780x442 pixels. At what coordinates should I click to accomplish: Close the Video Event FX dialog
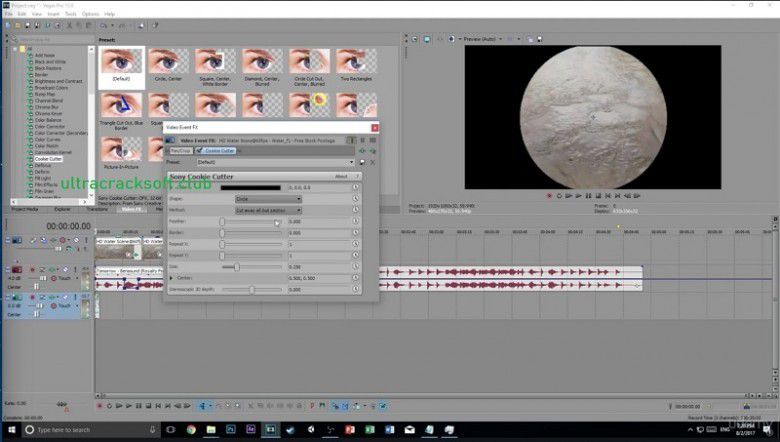point(375,128)
